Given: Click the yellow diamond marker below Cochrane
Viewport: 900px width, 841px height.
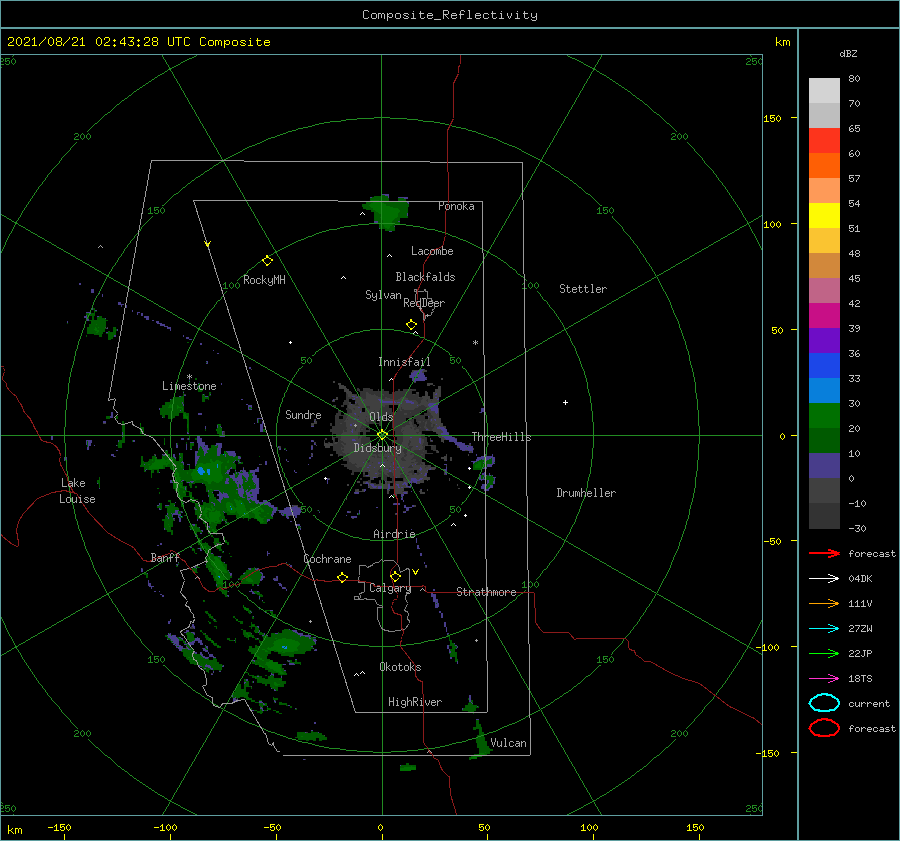Looking at the screenshot, I should 342,577.
